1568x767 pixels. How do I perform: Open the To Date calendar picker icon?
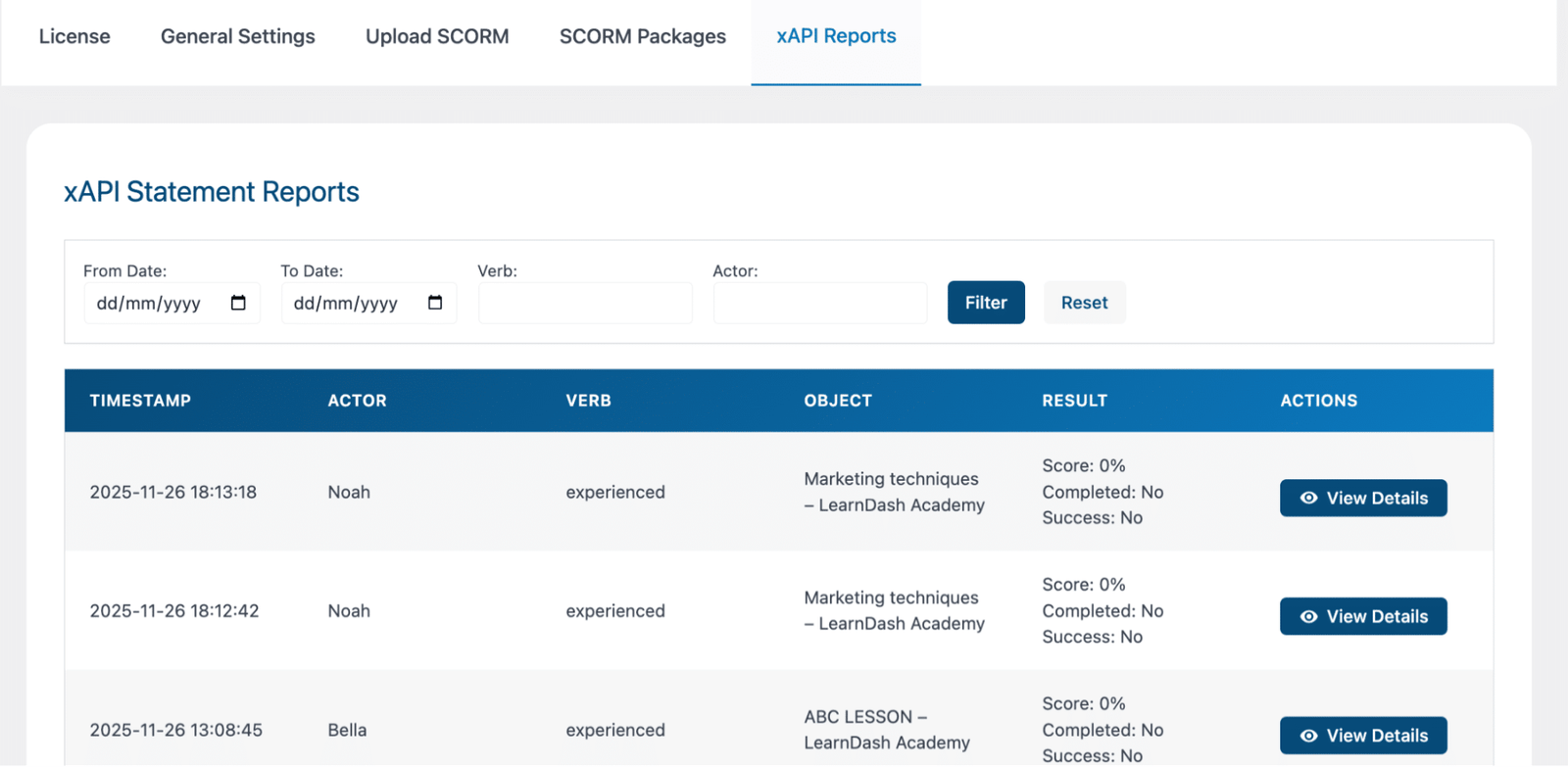coord(435,303)
